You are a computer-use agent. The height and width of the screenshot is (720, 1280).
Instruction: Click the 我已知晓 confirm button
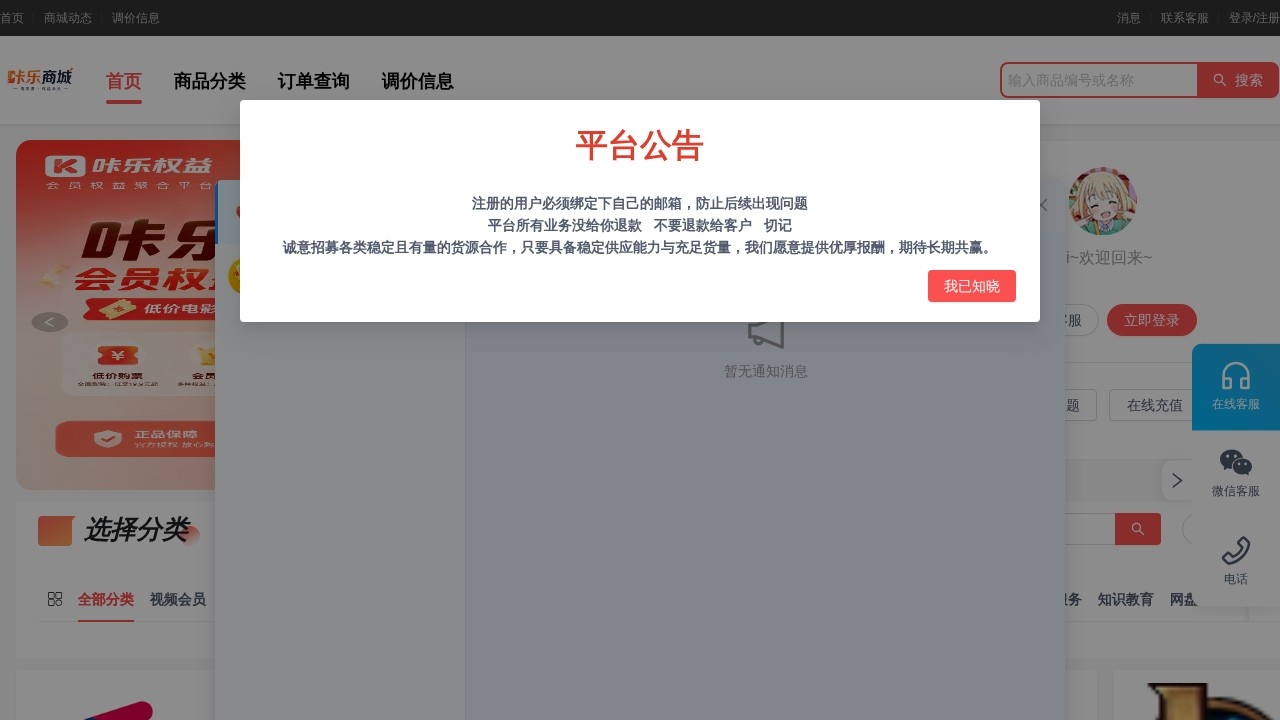pos(971,286)
